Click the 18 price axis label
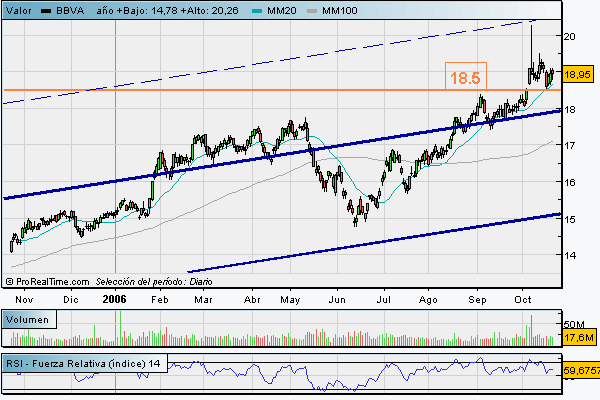The image size is (600, 400). click(x=569, y=110)
